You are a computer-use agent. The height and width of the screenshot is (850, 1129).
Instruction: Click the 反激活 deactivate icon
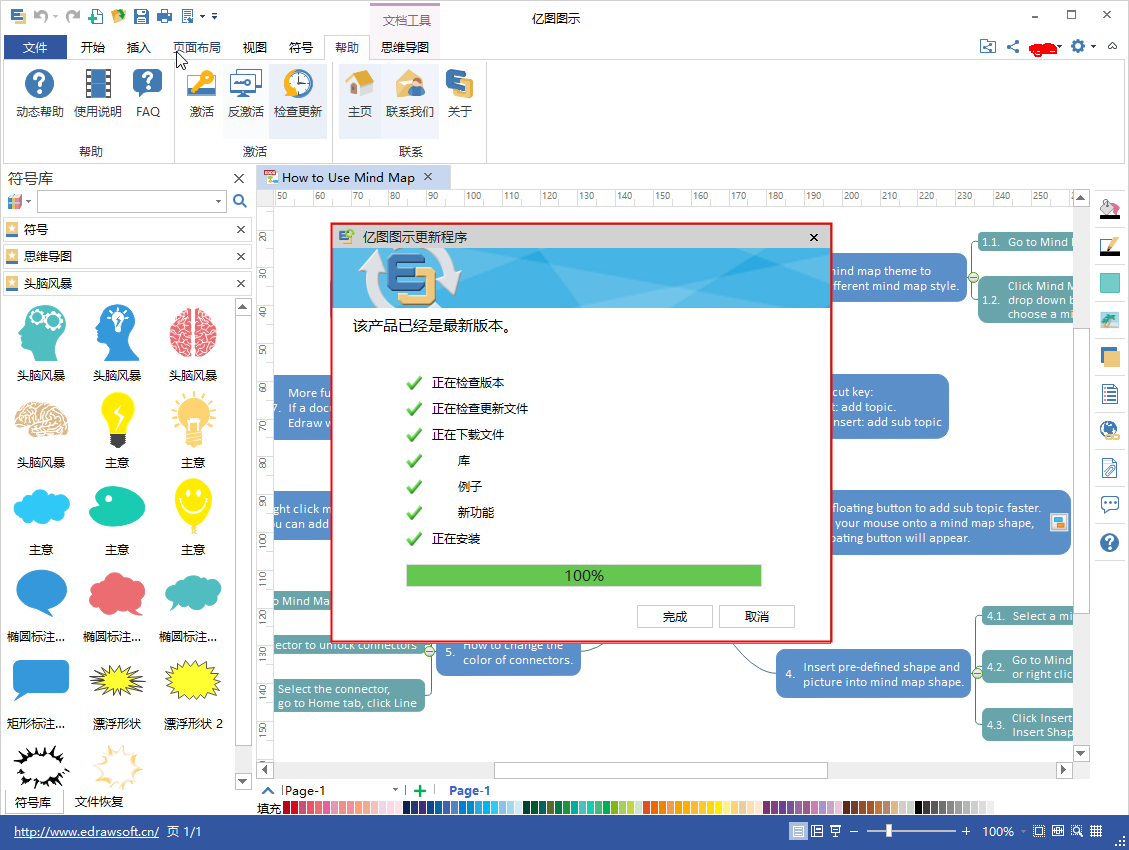[246, 94]
